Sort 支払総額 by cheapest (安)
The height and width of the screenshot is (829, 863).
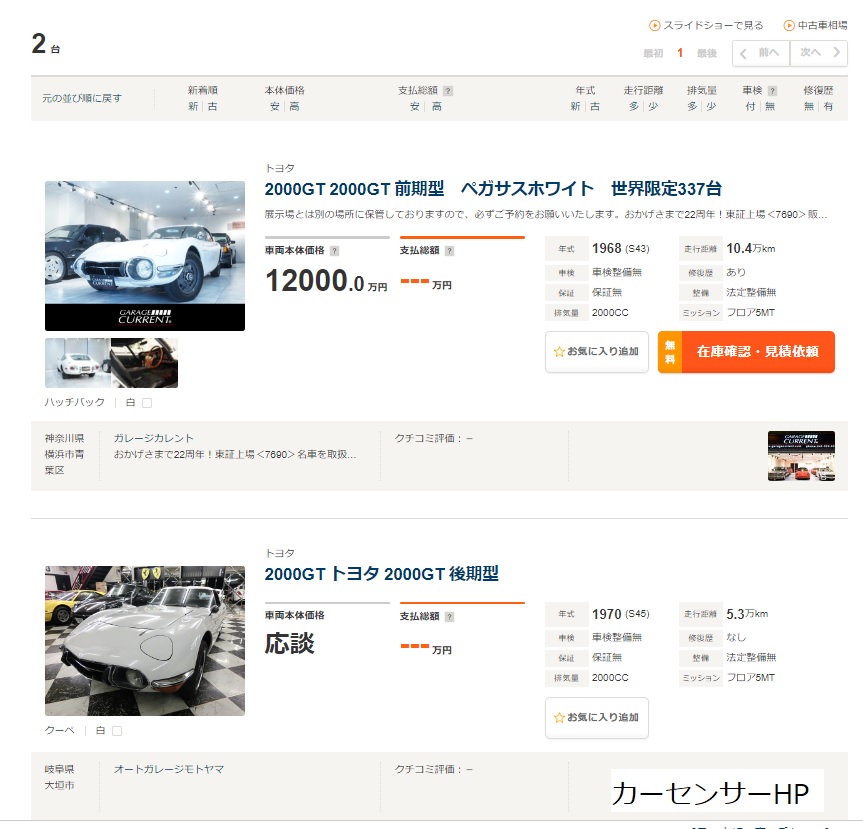[415, 106]
